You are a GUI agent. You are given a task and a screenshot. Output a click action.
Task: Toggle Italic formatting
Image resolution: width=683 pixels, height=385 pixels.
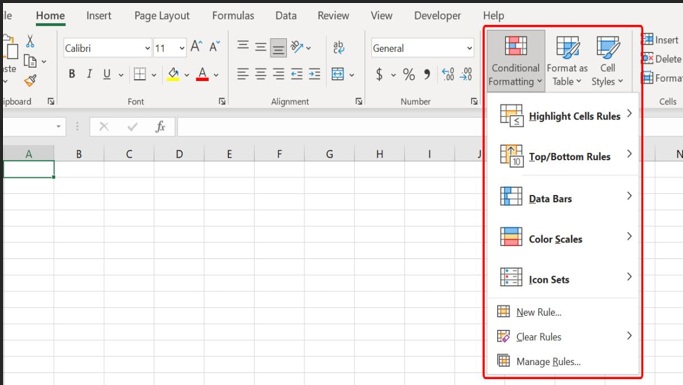pyautogui.click(x=89, y=74)
